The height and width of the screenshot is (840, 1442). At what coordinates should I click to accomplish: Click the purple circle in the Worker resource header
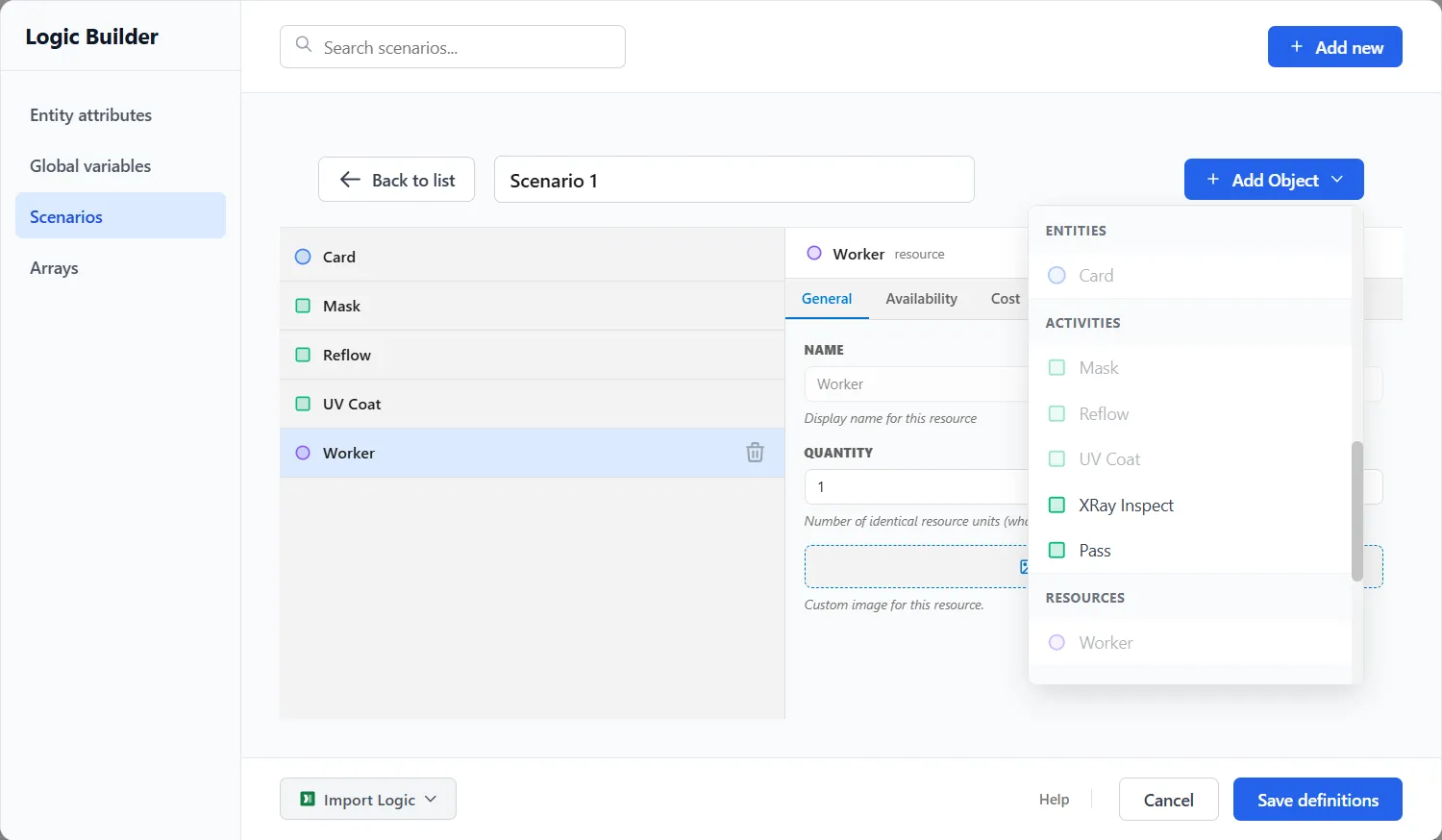coord(814,253)
